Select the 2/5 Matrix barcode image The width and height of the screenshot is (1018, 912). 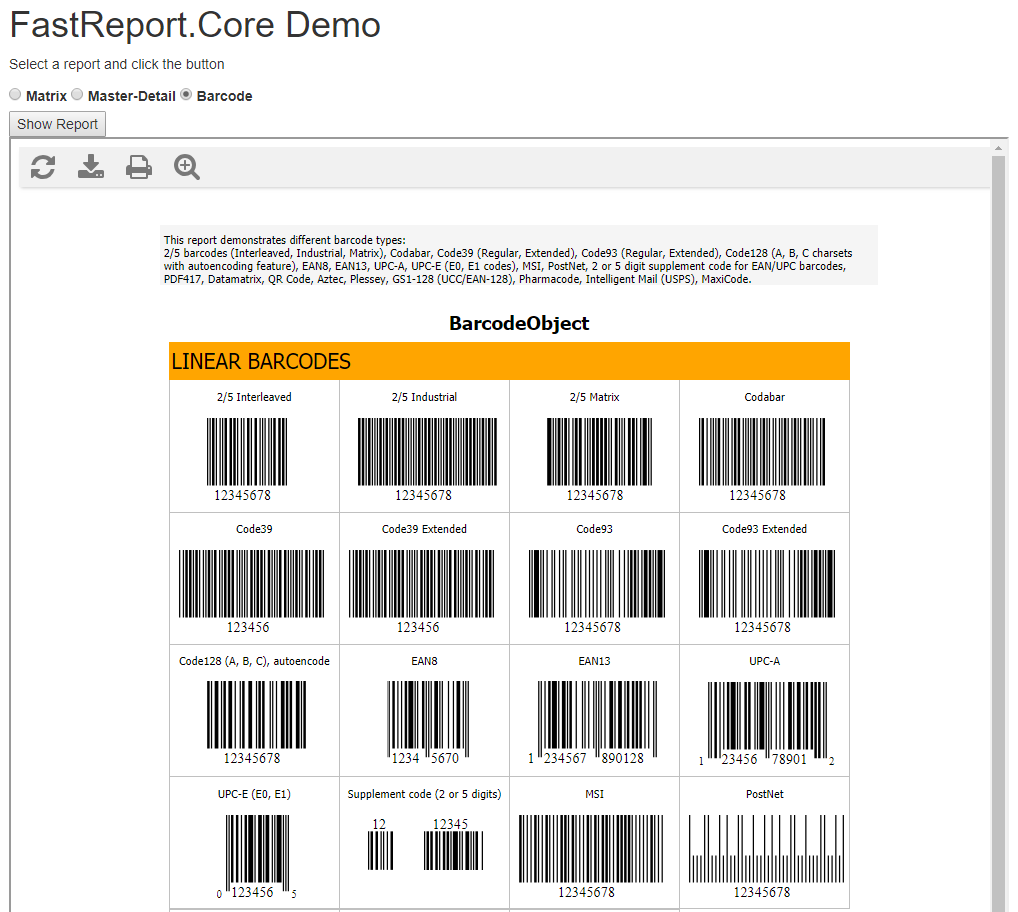point(599,452)
